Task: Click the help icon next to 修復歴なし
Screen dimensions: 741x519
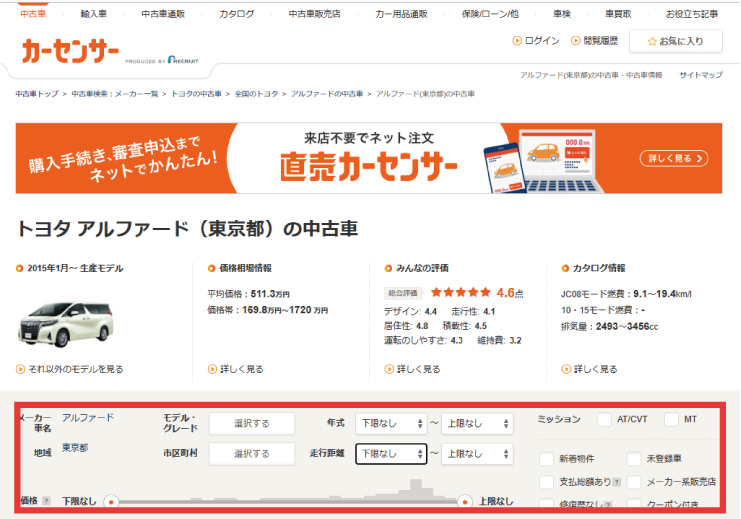Action: click(608, 504)
